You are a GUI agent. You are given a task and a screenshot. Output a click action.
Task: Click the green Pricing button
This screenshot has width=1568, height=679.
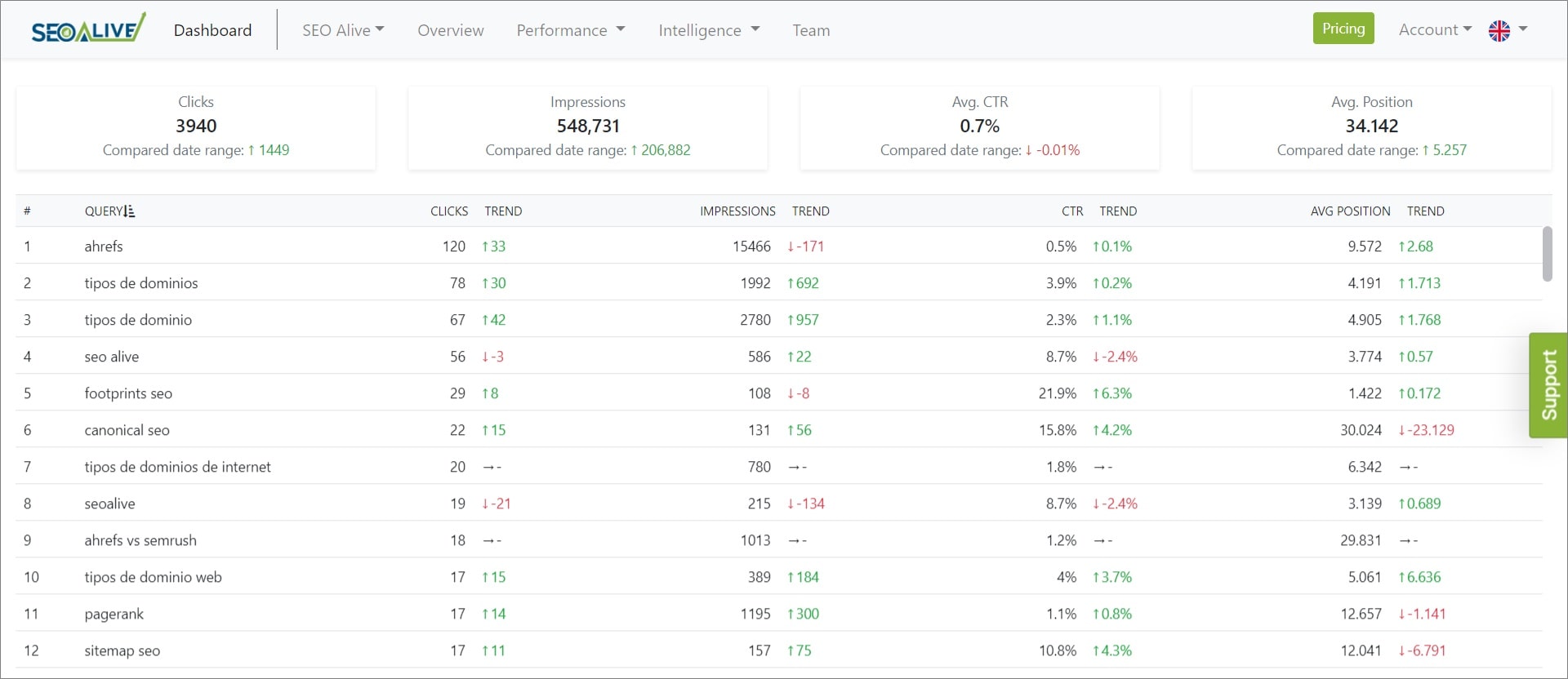(x=1343, y=29)
